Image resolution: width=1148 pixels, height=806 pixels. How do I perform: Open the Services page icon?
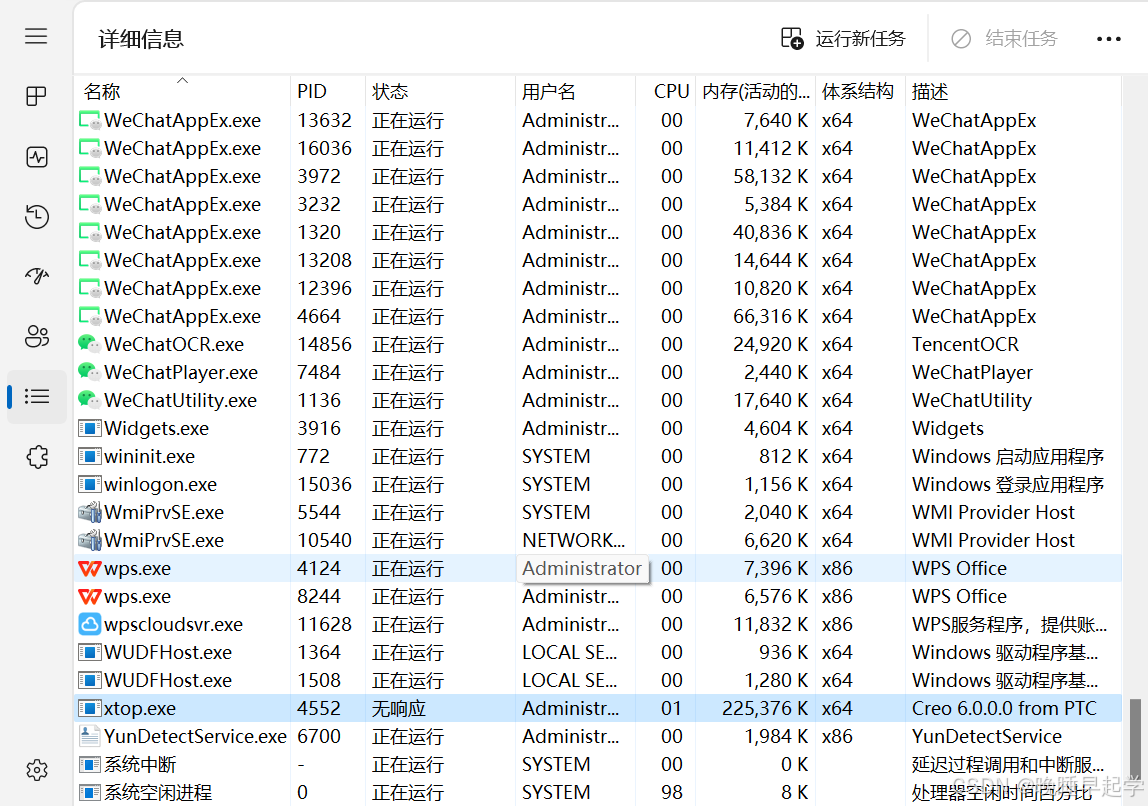pos(37,457)
